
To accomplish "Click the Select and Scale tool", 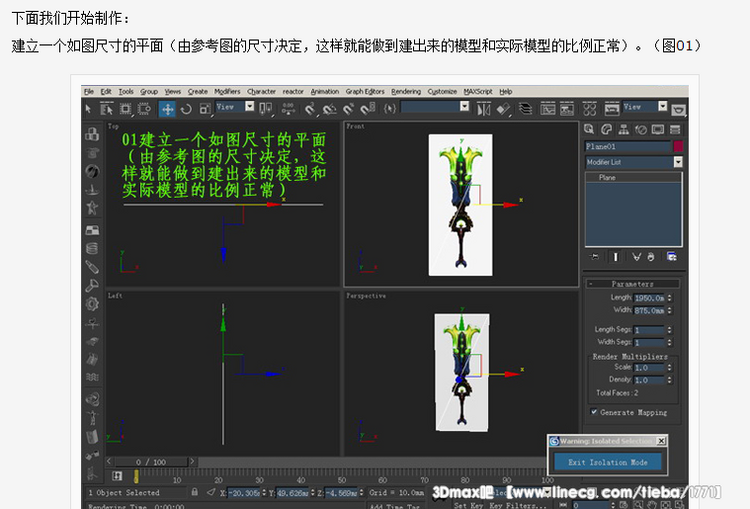I will click(x=205, y=109).
